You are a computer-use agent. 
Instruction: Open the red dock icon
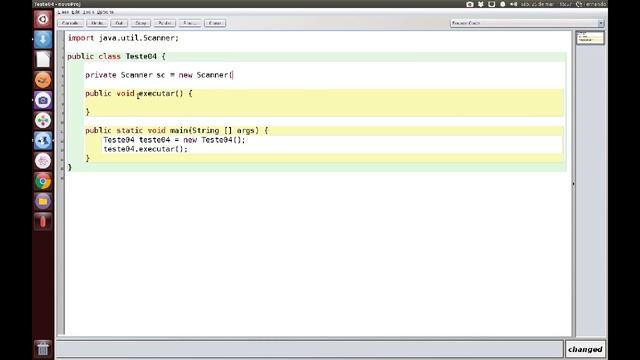(43, 222)
